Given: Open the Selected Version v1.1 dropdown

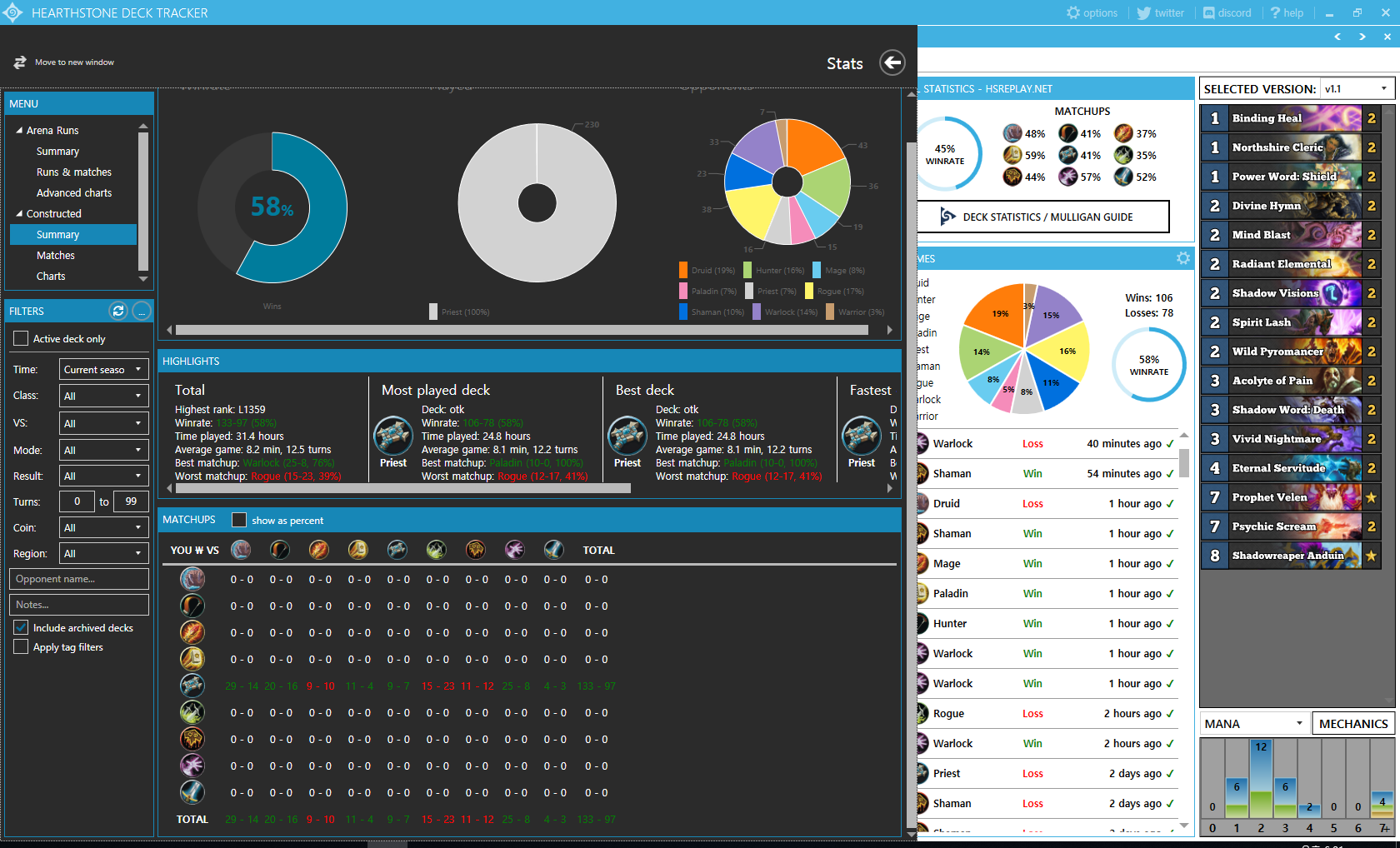Looking at the screenshot, I should (1357, 88).
